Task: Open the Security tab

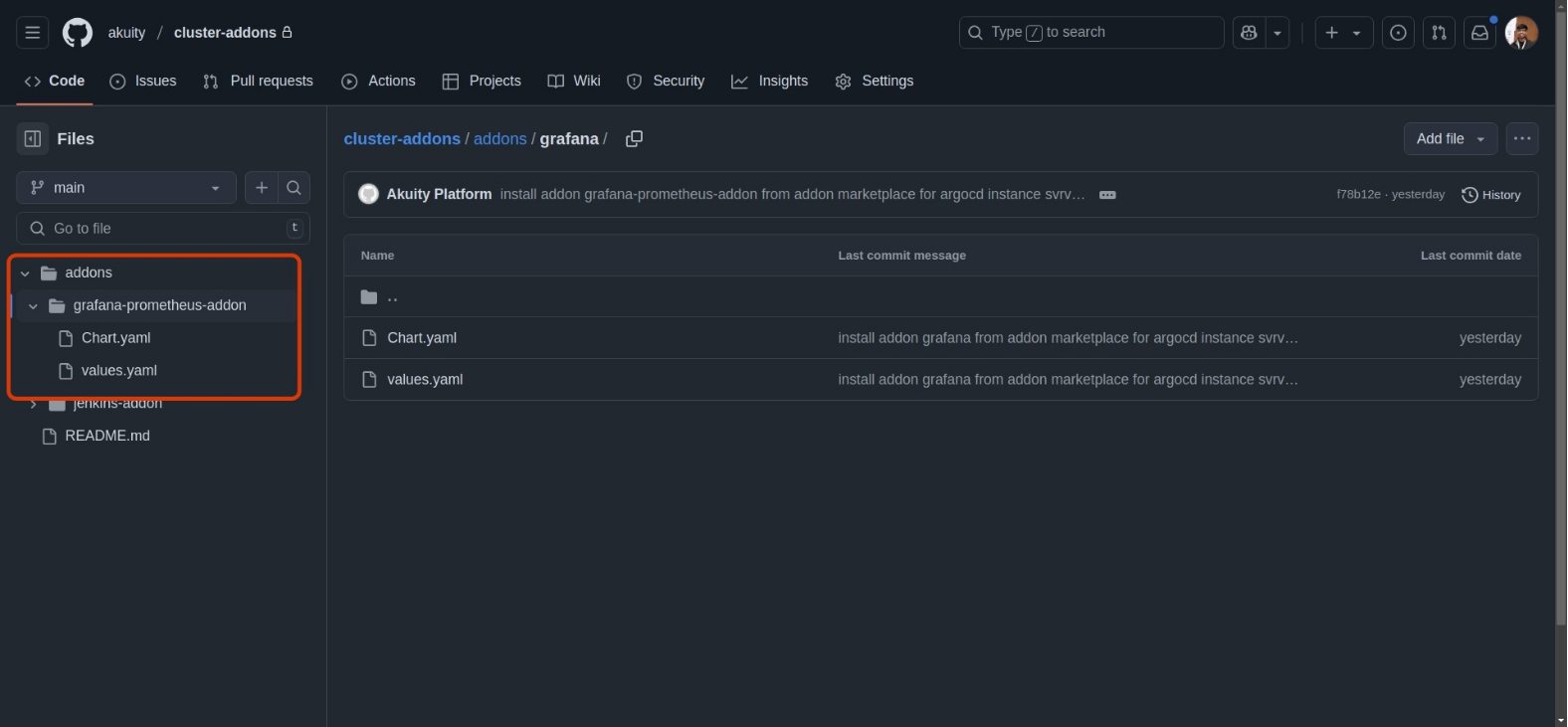Action: tap(666, 81)
